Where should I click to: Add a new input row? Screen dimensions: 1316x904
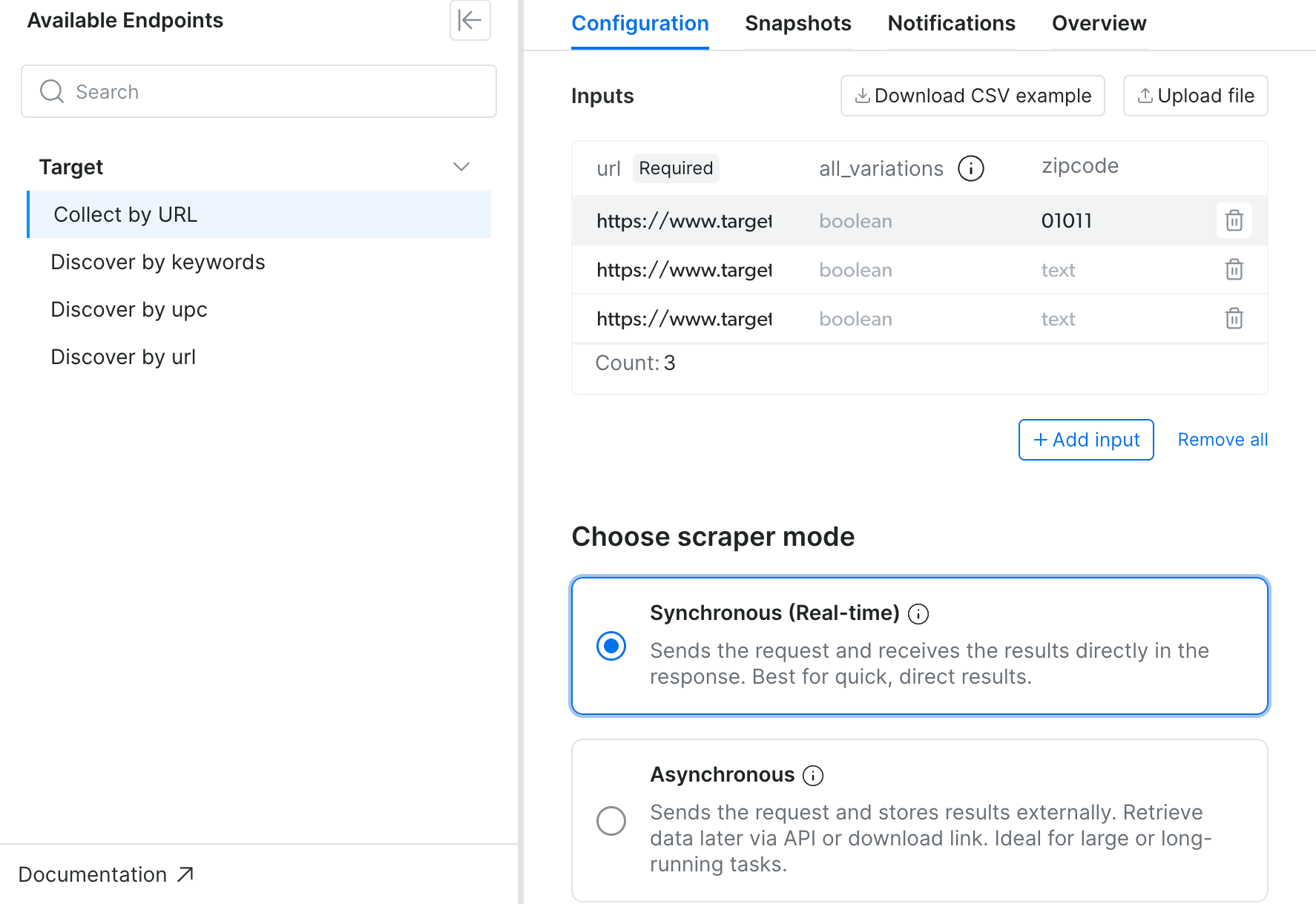click(x=1086, y=440)
